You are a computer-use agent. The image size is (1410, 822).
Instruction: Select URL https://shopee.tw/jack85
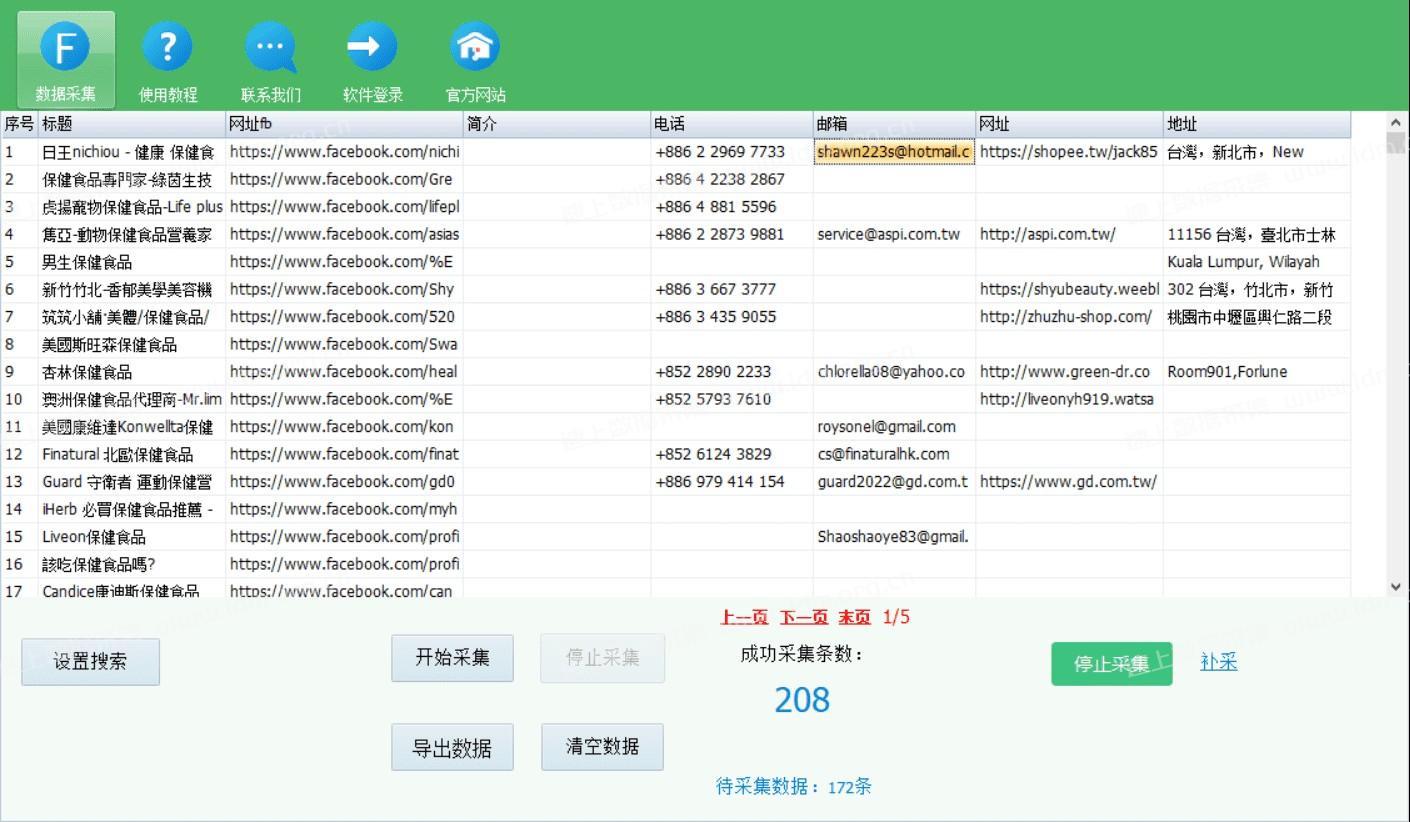pos(1070,152)
